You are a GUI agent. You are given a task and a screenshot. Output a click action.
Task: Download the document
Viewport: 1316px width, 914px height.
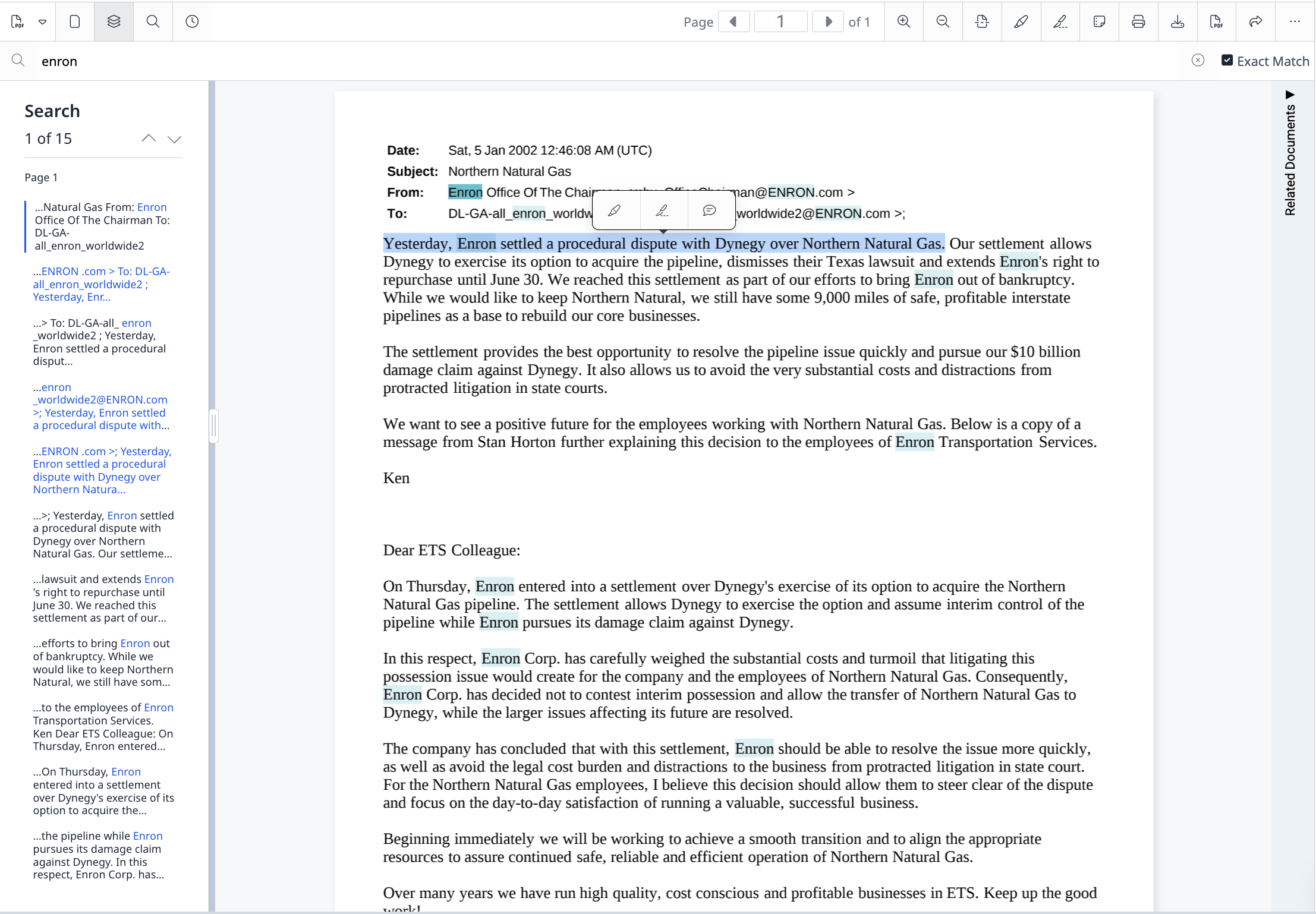coord(1178,21)
